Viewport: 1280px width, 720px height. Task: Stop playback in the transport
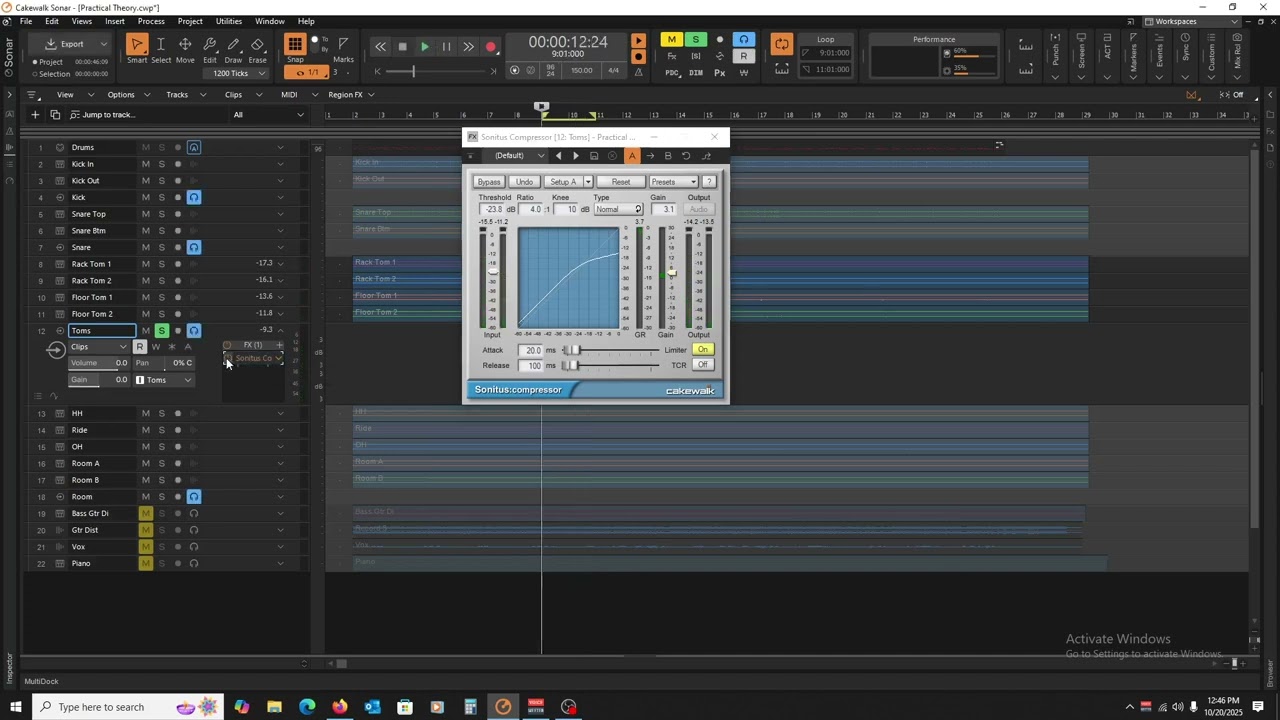coord(402,47)
